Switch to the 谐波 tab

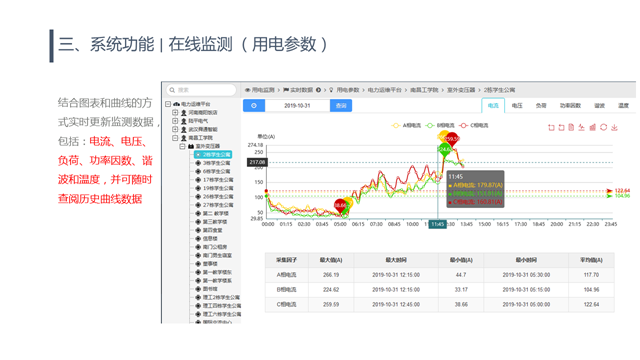click(x=599, y=105)
